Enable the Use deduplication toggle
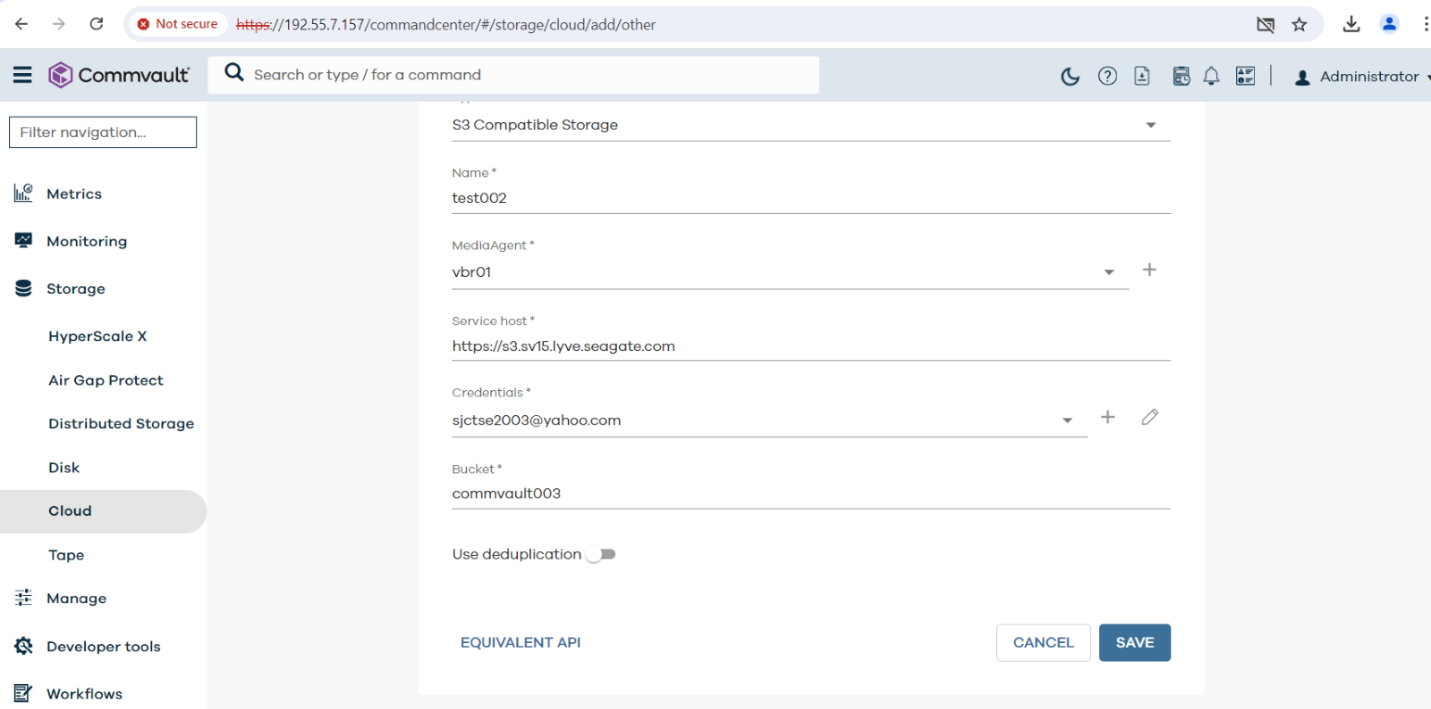 601,555
